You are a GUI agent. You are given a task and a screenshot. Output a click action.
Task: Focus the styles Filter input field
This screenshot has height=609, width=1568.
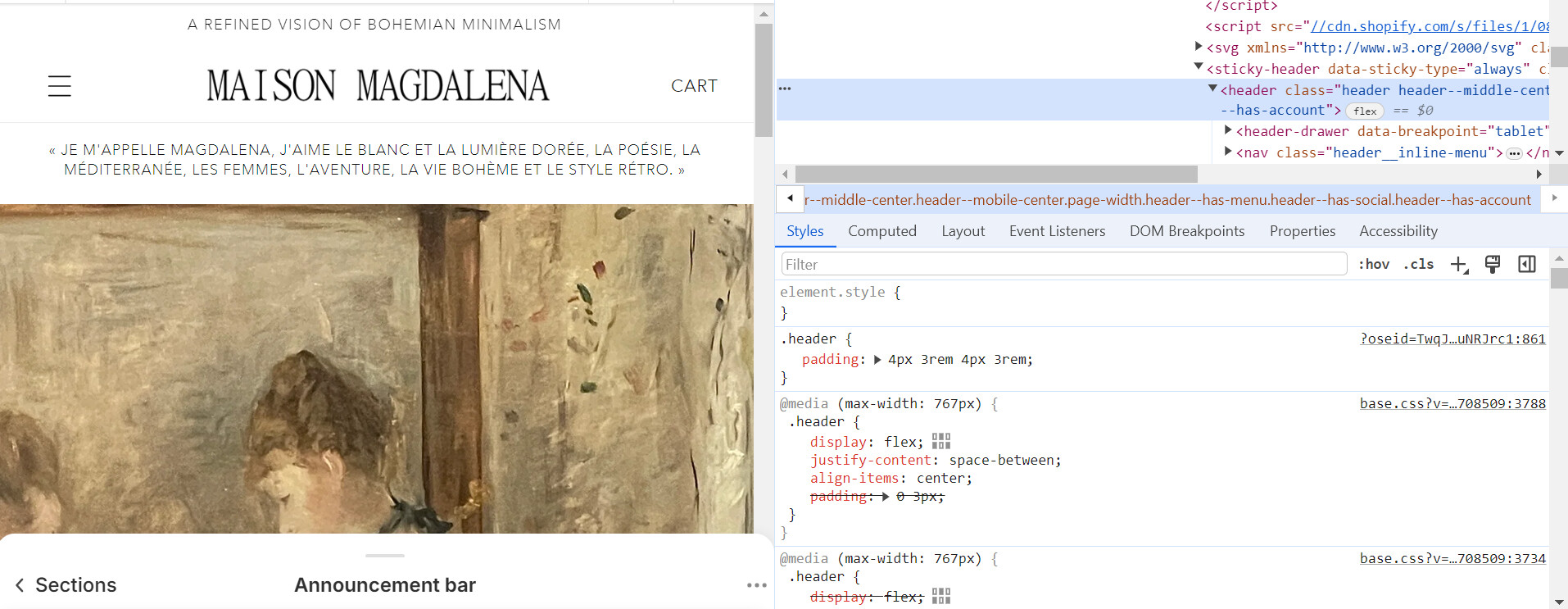point(1064,264)
